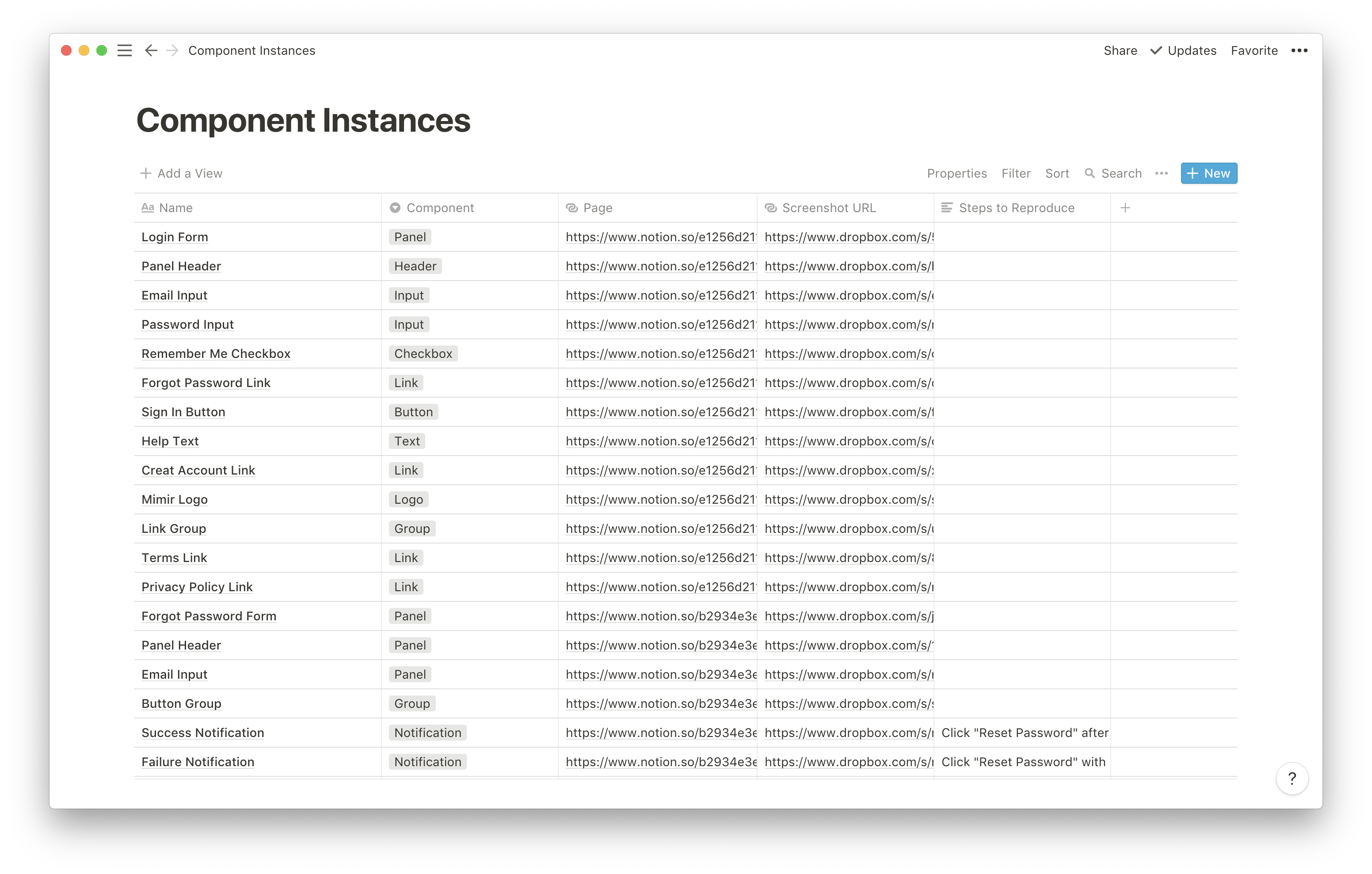
Task: Open database view options ellipsis
Action: pyautogui.click(x=1161, y=173)
